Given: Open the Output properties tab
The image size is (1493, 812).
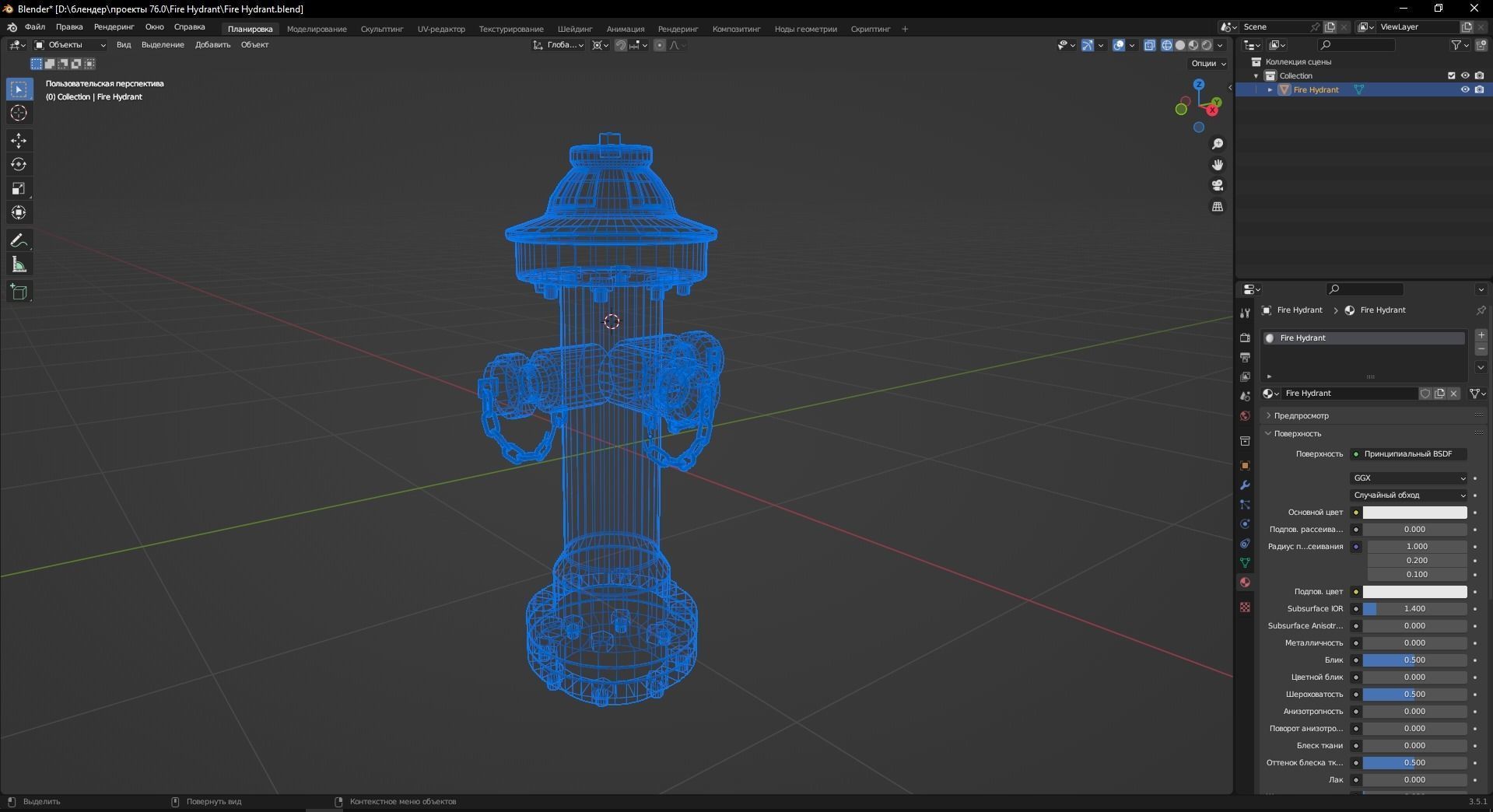Looking at the screenshot, I should tap(1245, 357).
